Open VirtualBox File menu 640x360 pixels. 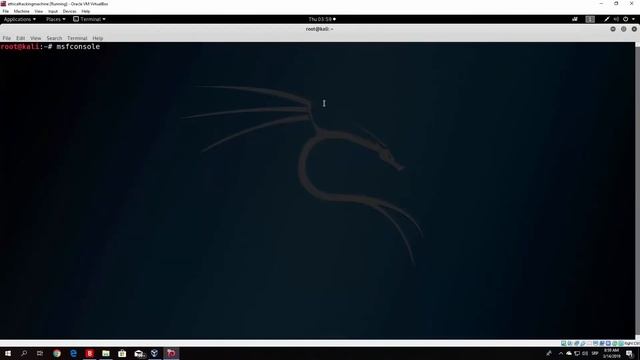pyautogui.click(x=5, y=11)
